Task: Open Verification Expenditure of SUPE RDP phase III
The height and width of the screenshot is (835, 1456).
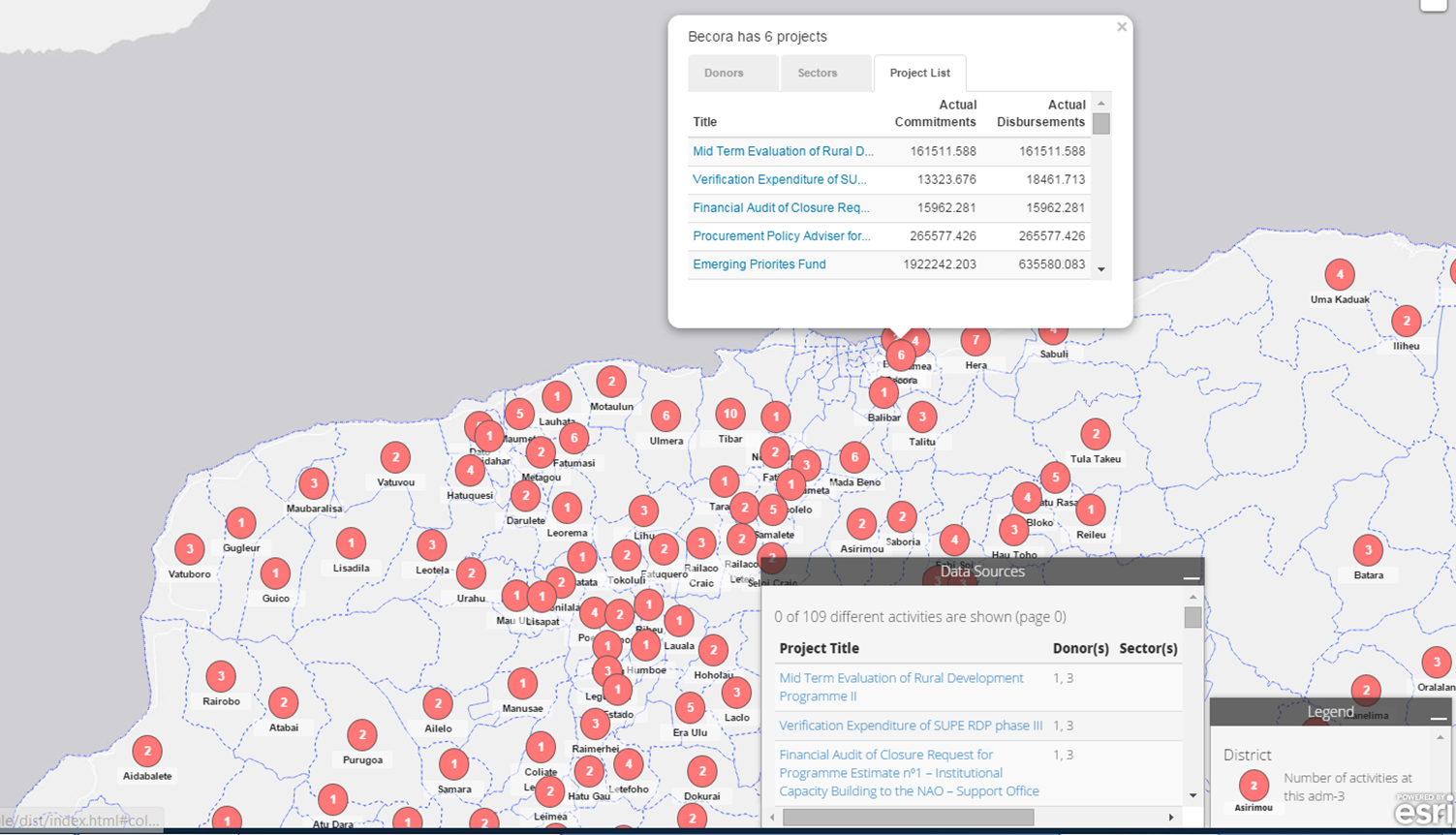Action: pos(911,725)
